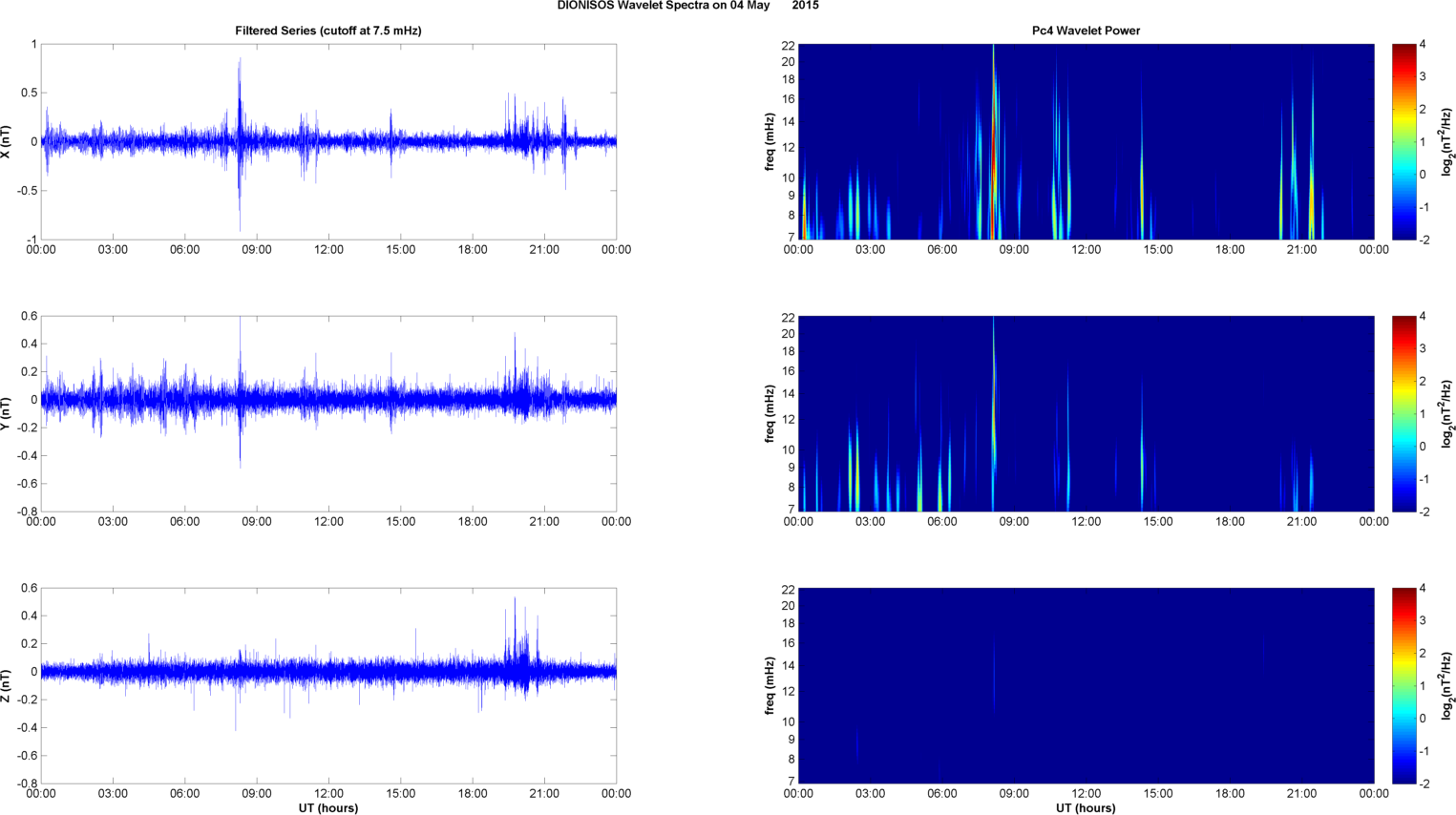Select the 'Pc4 Wavelet Power' heading

[1086, 31]
